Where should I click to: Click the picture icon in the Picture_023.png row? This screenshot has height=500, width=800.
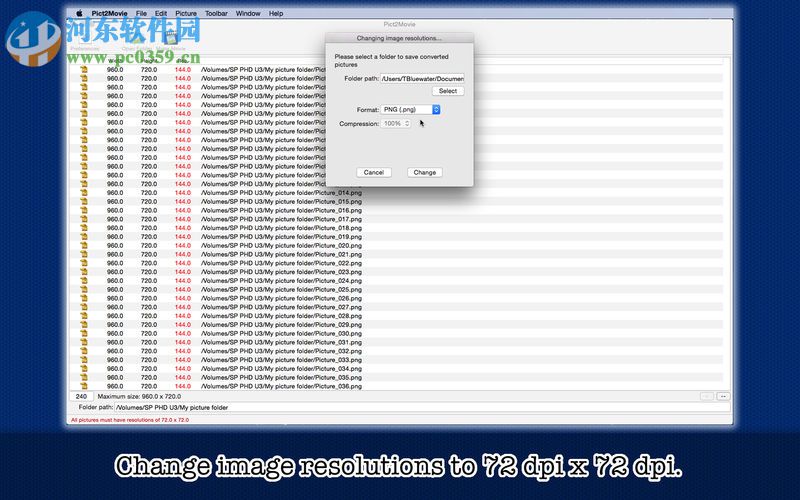pyautogui.click(x=84, y=272)
